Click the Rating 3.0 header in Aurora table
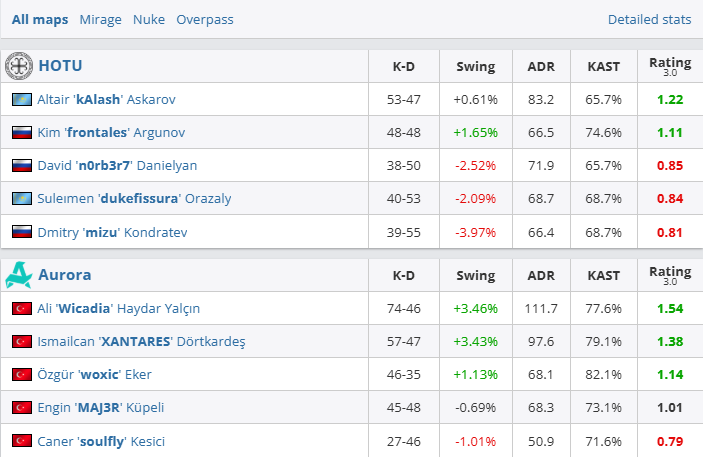The height and width of the screenshot is (457, 703). [670, 274]
